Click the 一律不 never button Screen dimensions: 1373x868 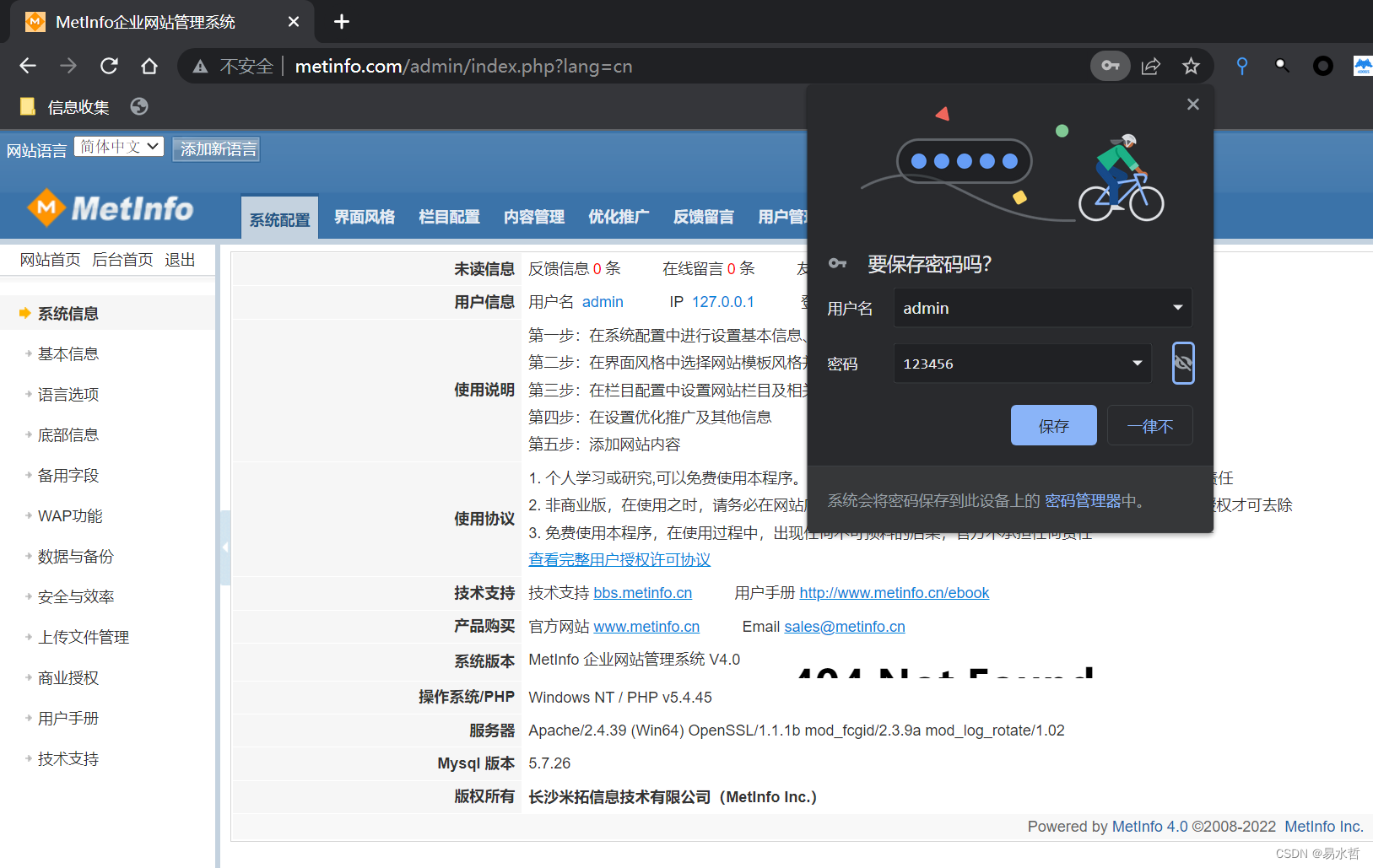pyautogui.click(x=1150, y=425)
